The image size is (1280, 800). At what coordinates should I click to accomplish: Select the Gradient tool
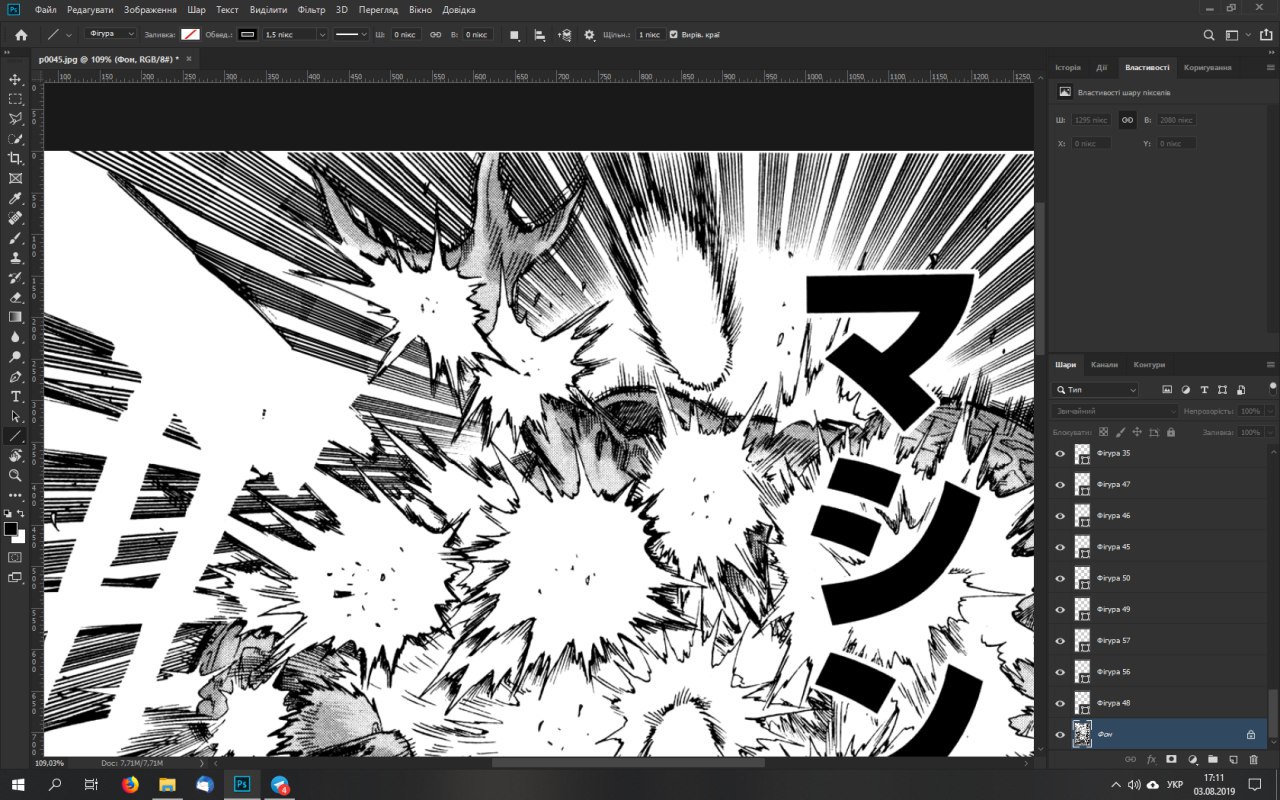point(15,317)
